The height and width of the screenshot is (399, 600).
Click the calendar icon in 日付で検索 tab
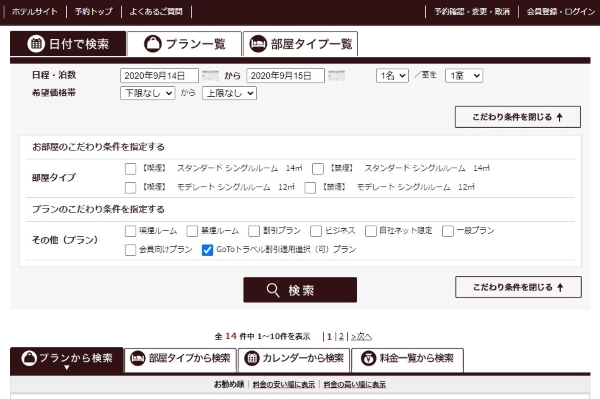pyautogui.click(x=36, y=44)
